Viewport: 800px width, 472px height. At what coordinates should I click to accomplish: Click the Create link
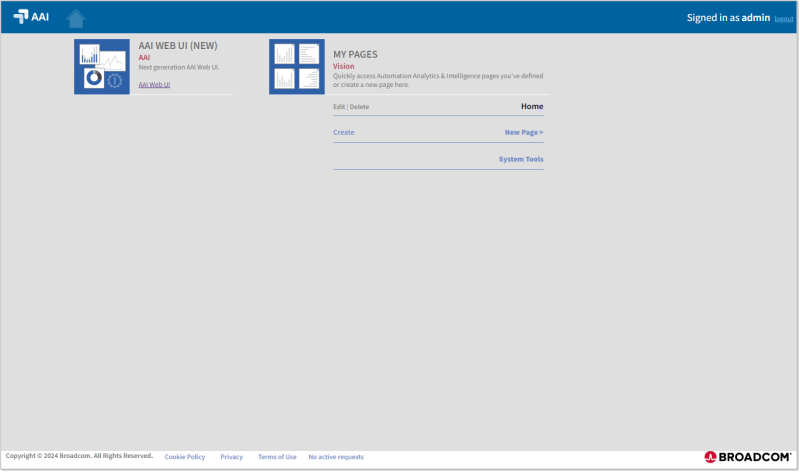coord(343,132)
